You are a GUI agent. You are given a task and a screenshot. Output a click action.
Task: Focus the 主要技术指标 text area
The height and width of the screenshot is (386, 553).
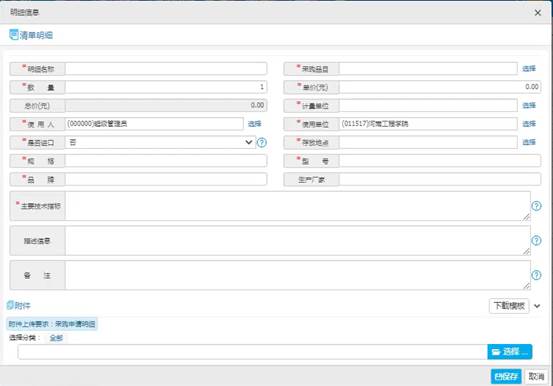pos(298,206)
